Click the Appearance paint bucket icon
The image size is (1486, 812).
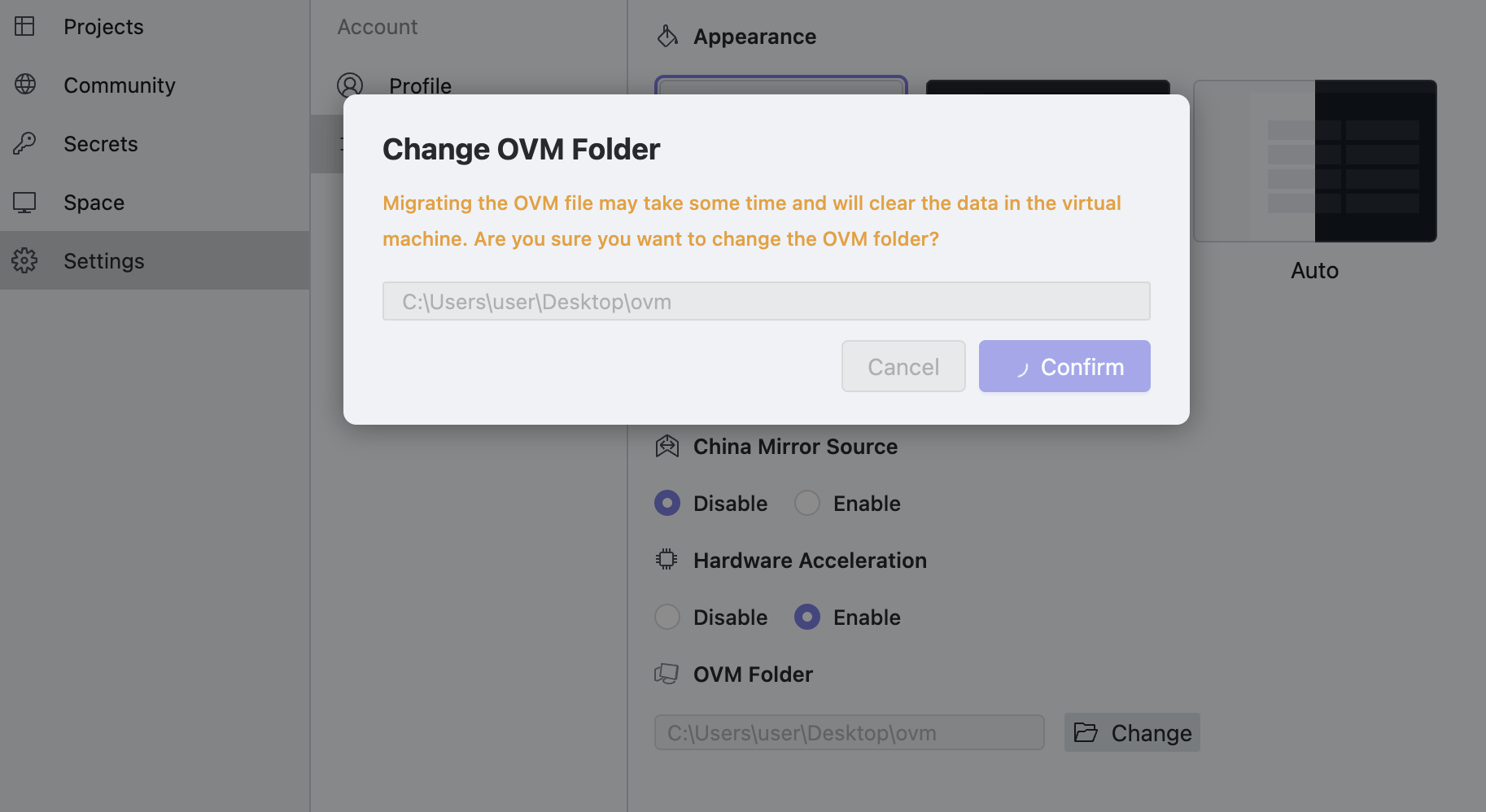pyautogui.click(x=667, y=36)
